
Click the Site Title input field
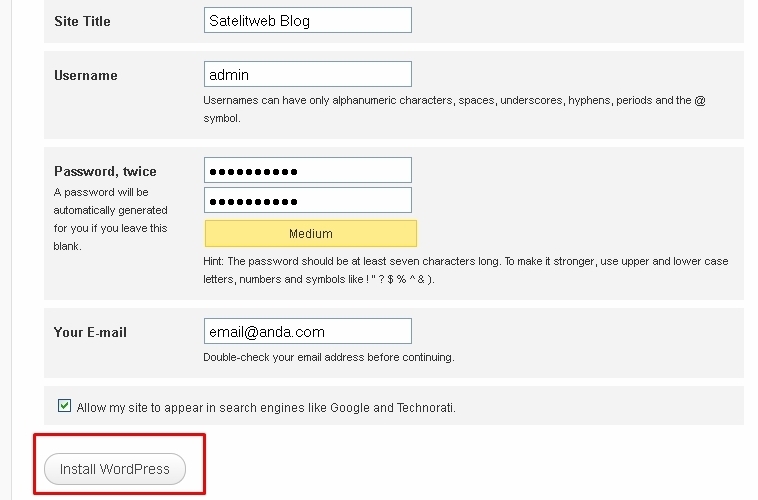coord(308,20)
